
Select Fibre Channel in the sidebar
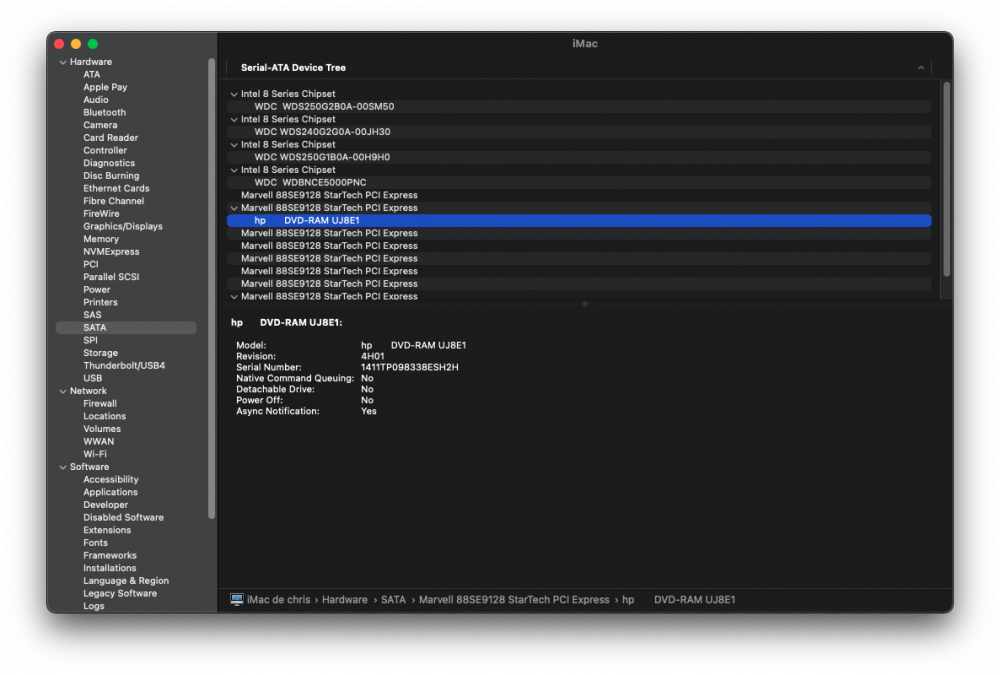114,202
